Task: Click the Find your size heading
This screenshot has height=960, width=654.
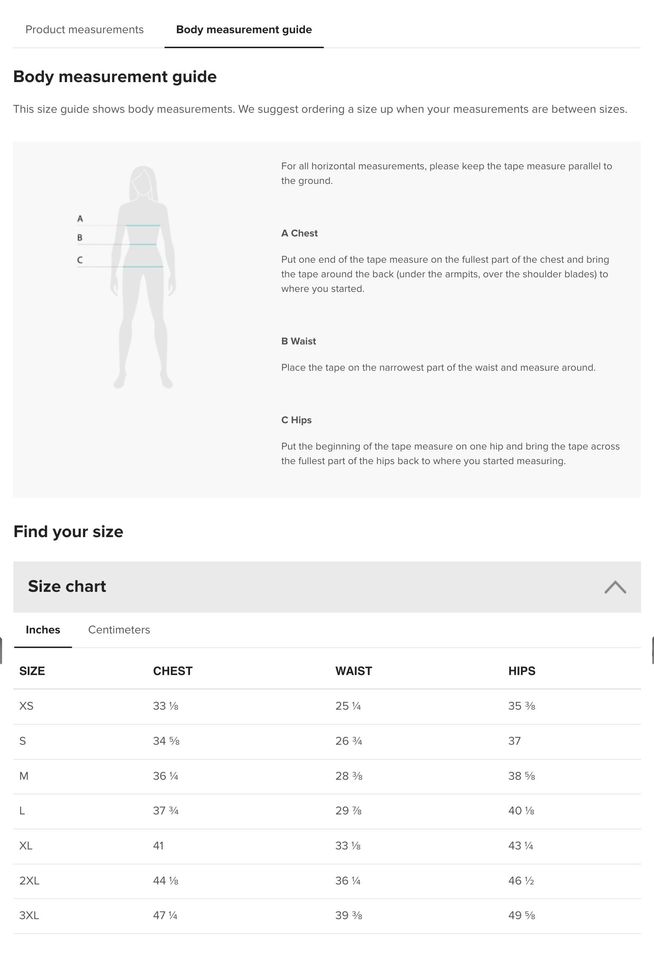Action: [68, 532]
